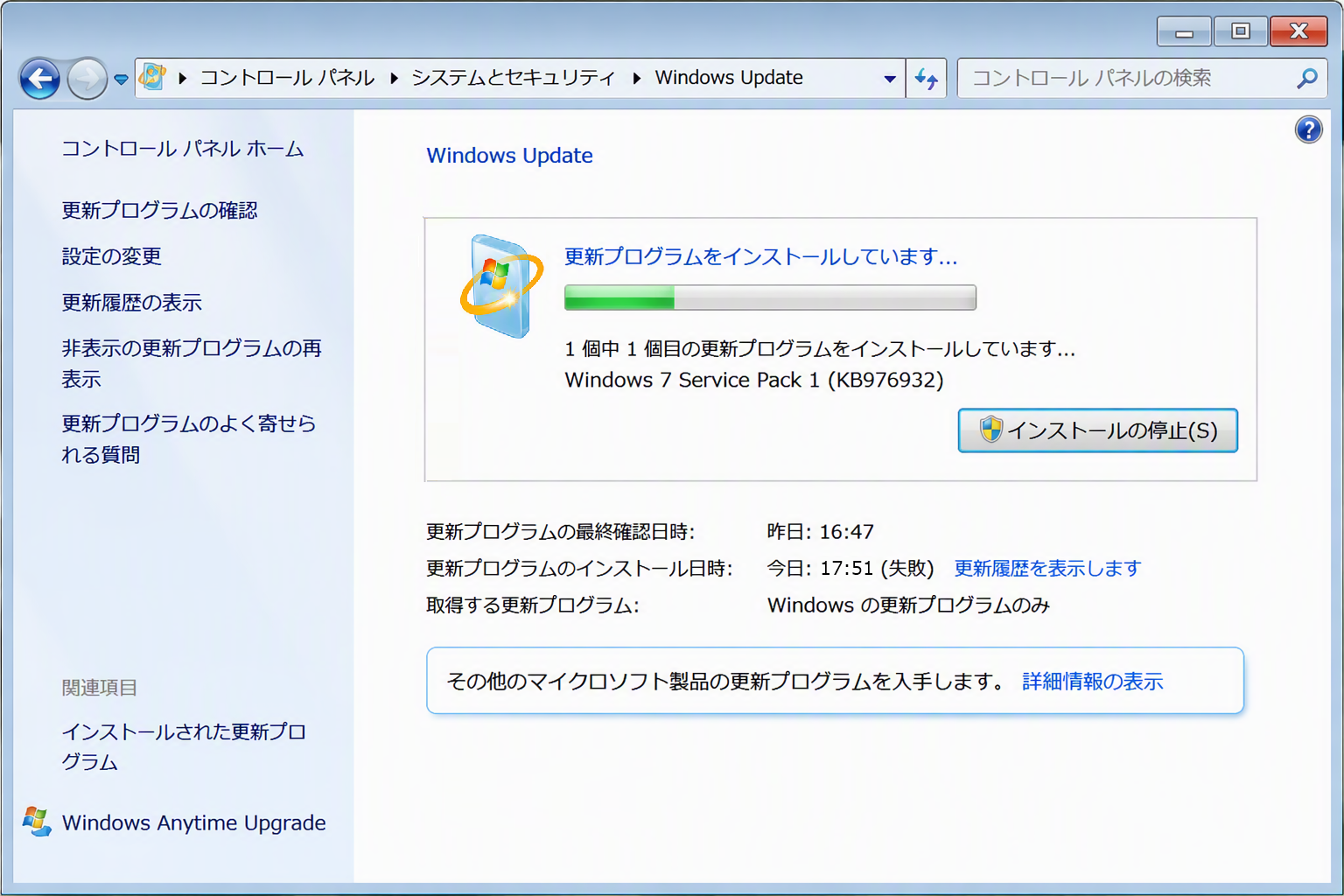Open 詳細情報の表示 link

[x=1093, y=682]
